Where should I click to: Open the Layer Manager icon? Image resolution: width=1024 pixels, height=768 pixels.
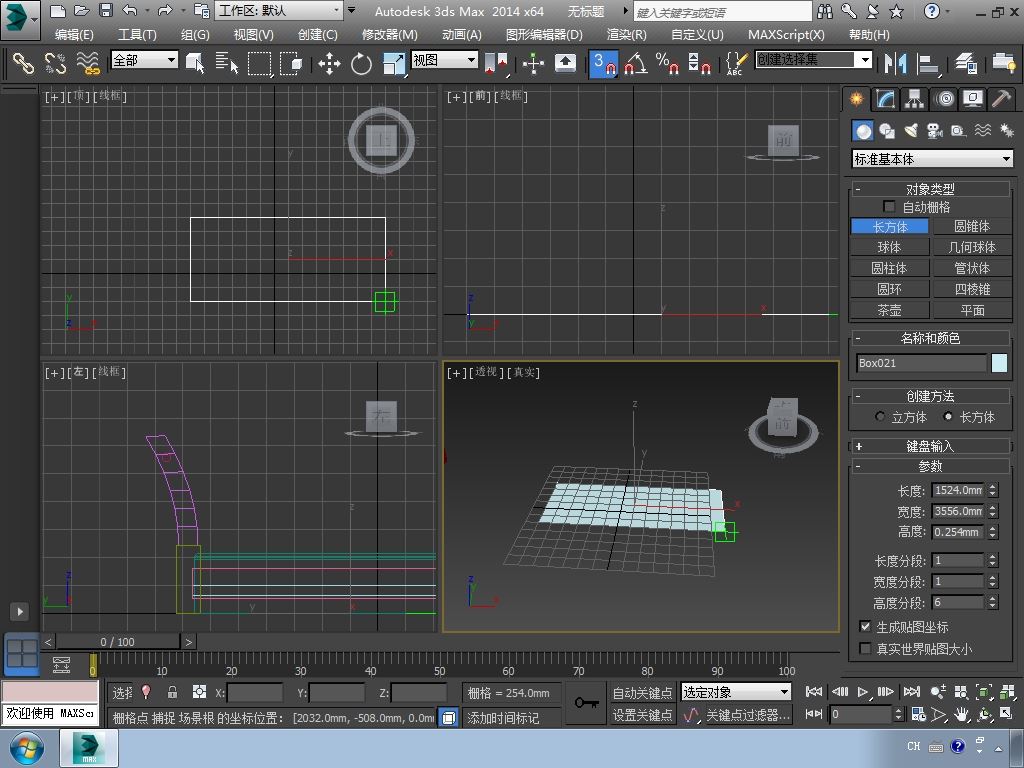[966, 63]
